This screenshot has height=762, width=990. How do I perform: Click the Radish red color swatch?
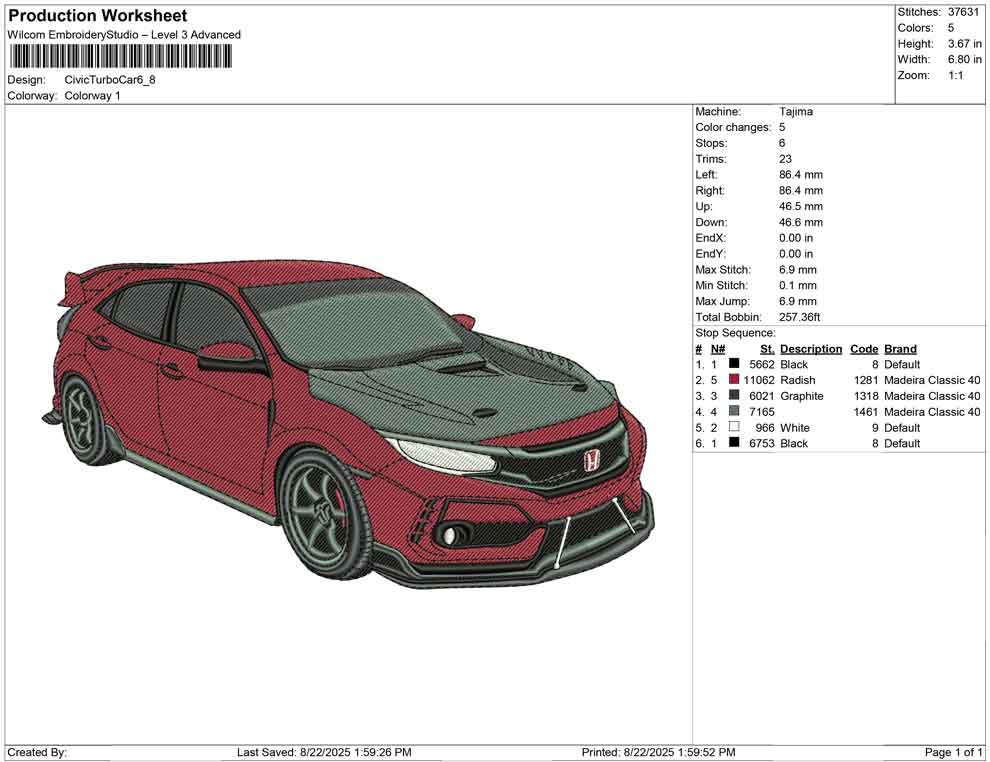tap(734, 380)
